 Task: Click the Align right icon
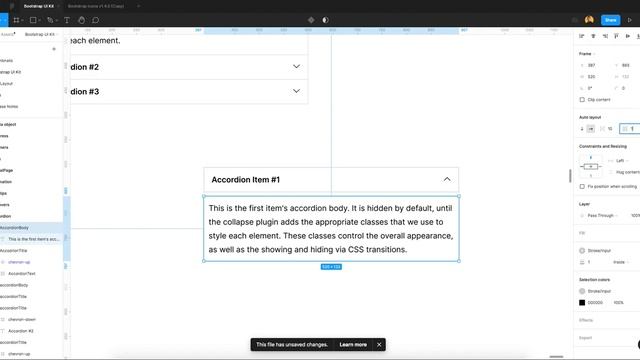pos(605,36)
